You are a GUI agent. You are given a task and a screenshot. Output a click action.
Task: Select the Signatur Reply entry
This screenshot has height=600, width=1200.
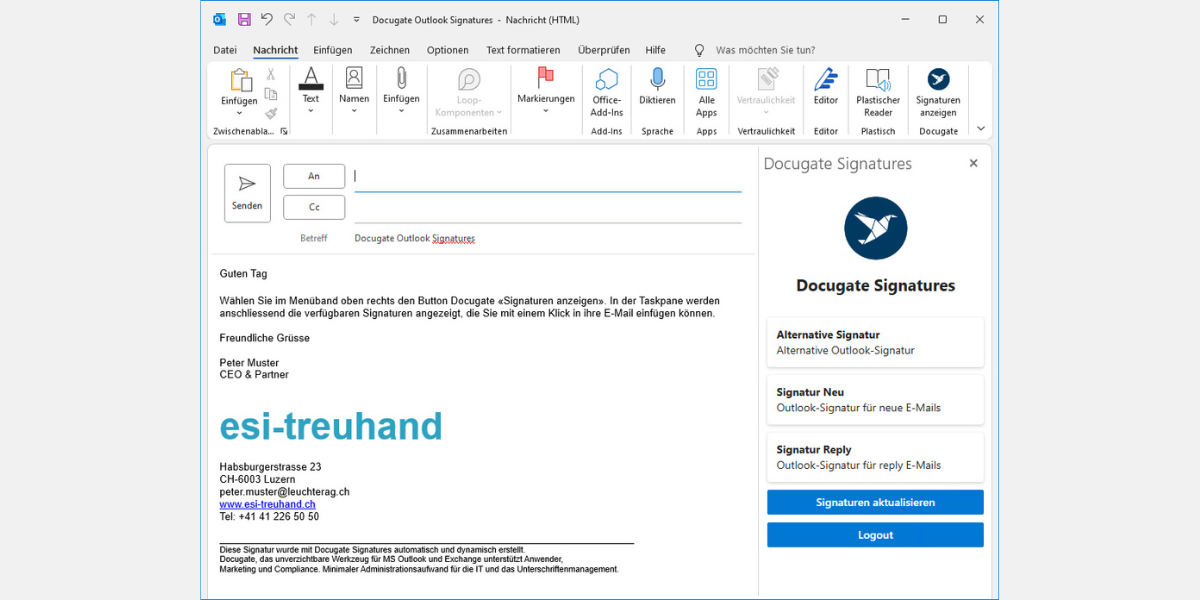pos(875,456)
